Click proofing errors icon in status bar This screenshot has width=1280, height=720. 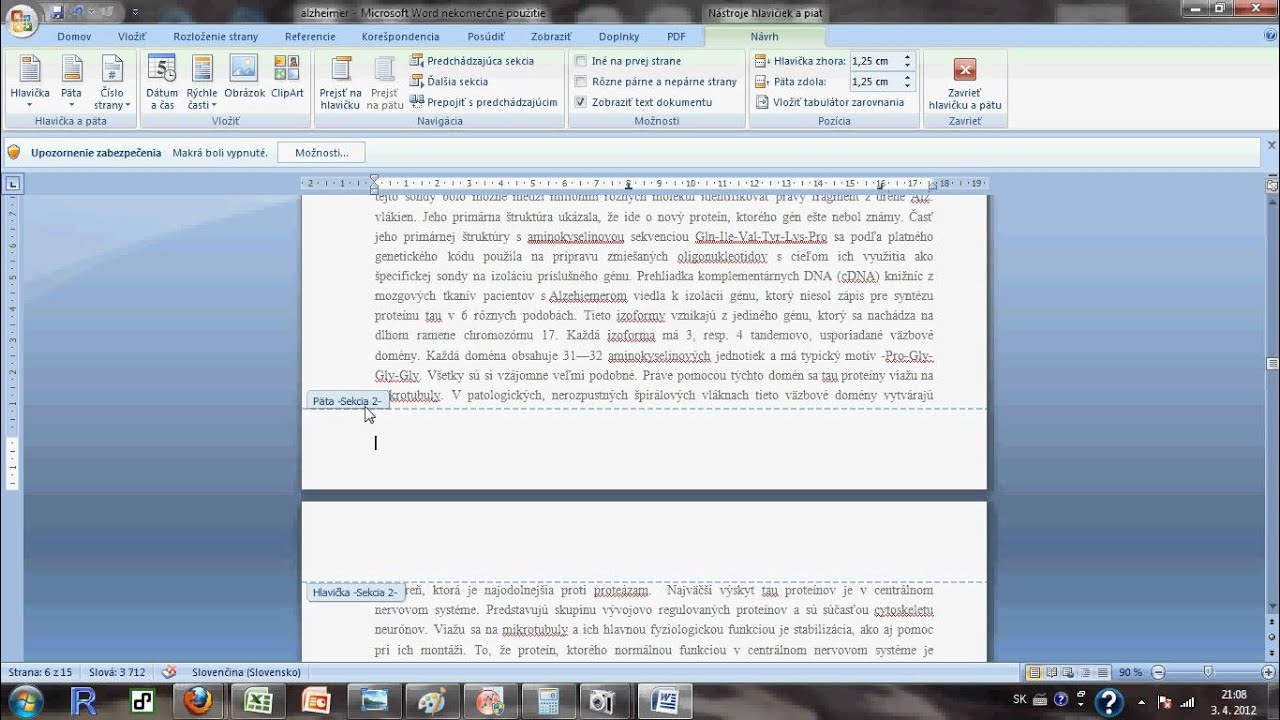pyautogui.click(x=169, y=672)
